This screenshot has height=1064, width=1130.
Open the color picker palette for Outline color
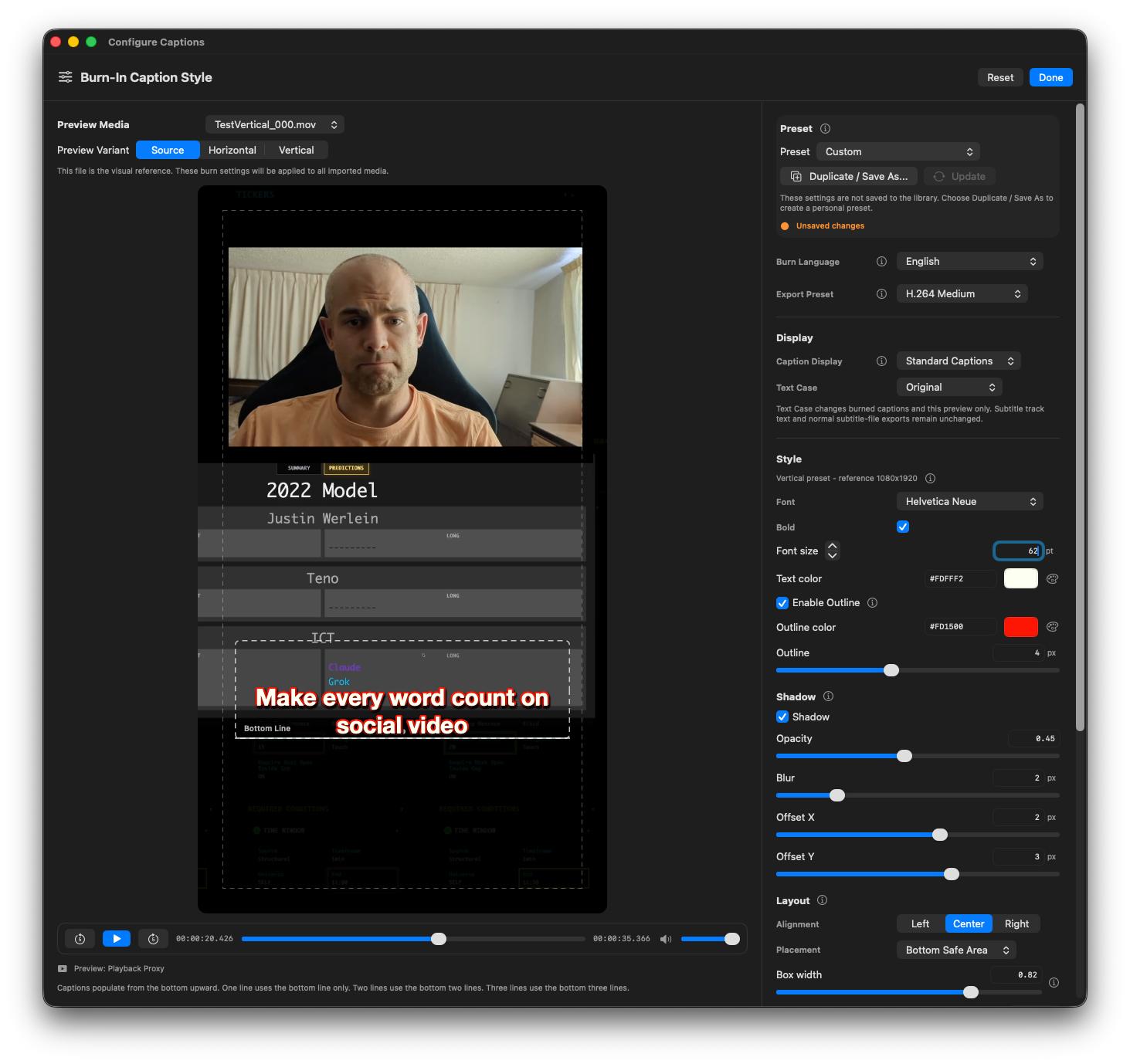(x=1052, y=627)
